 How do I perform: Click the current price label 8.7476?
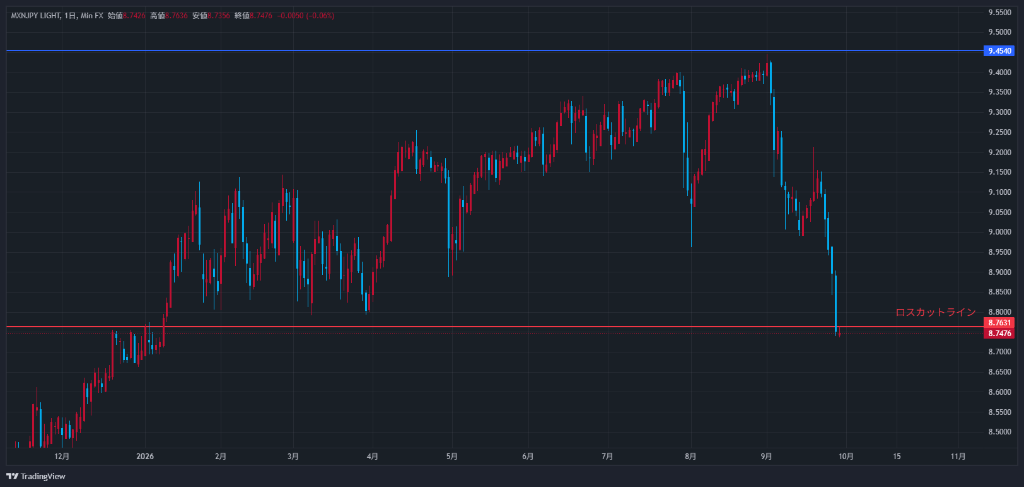pyautogui.click(x=999, y=334)
